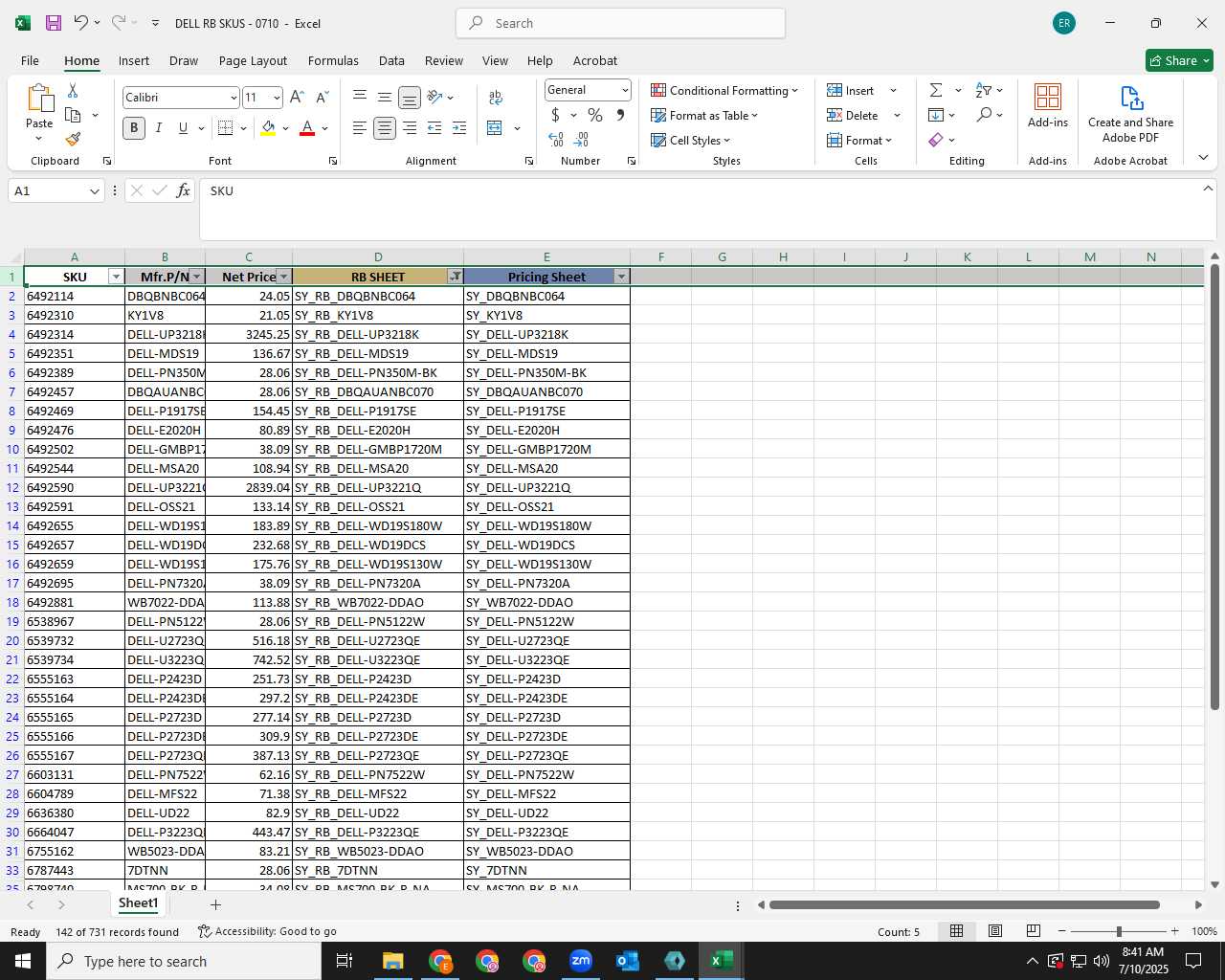Open the File tab
Viewport: 1225px width, 980px height.
tap(30, 60)
